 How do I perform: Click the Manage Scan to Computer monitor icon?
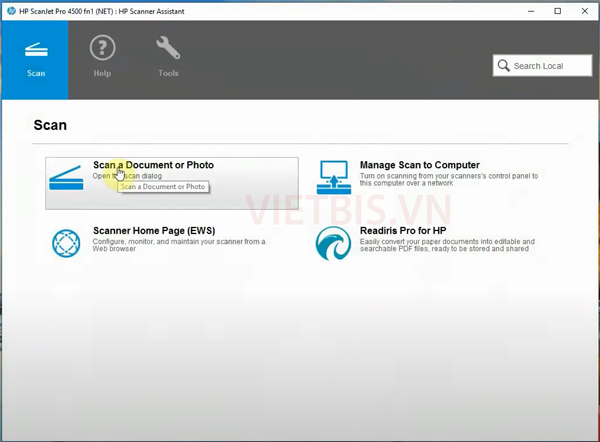tap(333, 177)
